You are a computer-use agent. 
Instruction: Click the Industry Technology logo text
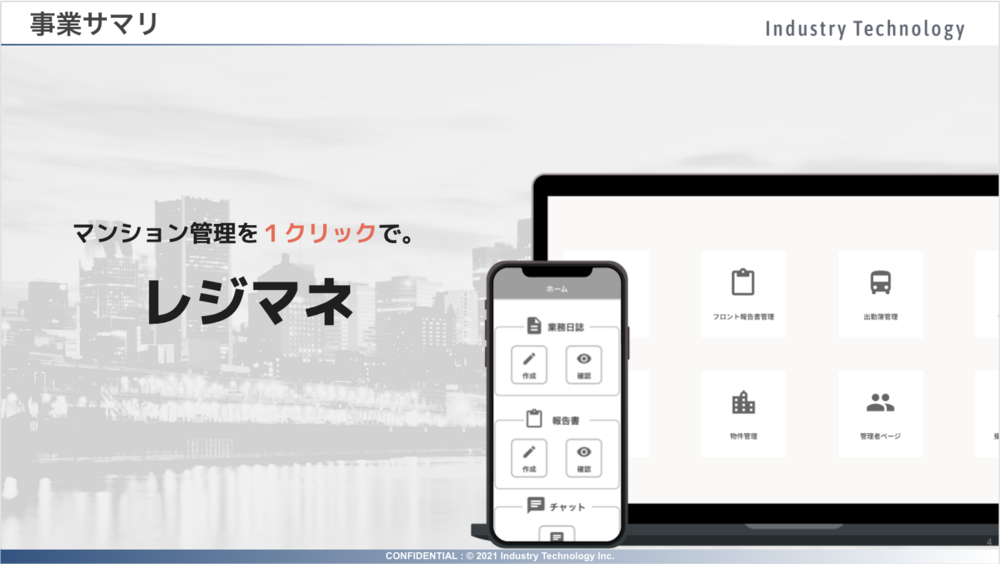[864, 29]
